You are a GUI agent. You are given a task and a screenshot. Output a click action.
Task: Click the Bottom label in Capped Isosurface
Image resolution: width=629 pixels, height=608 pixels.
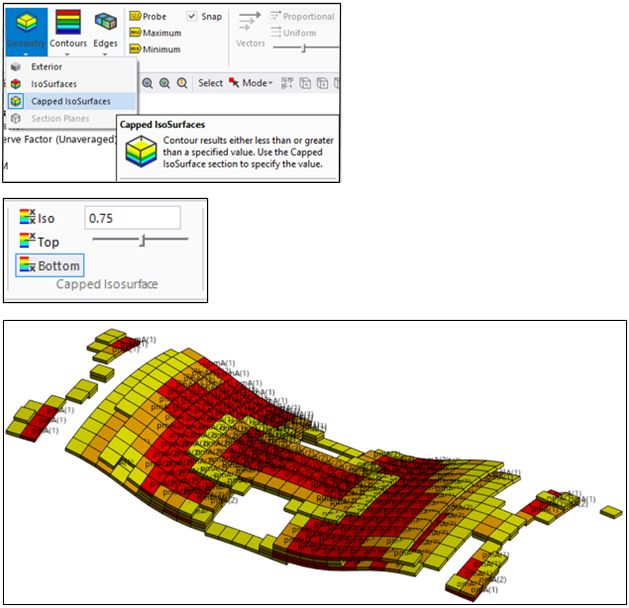point(59,266)
